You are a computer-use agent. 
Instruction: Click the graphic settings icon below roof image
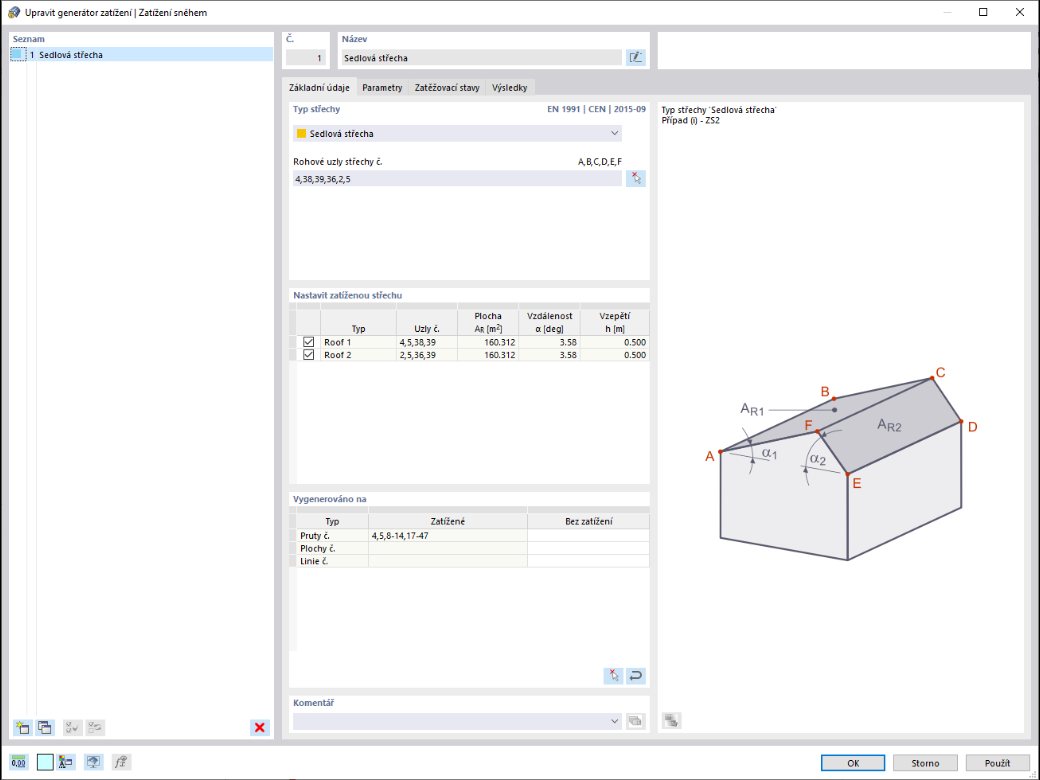(671, 720)
